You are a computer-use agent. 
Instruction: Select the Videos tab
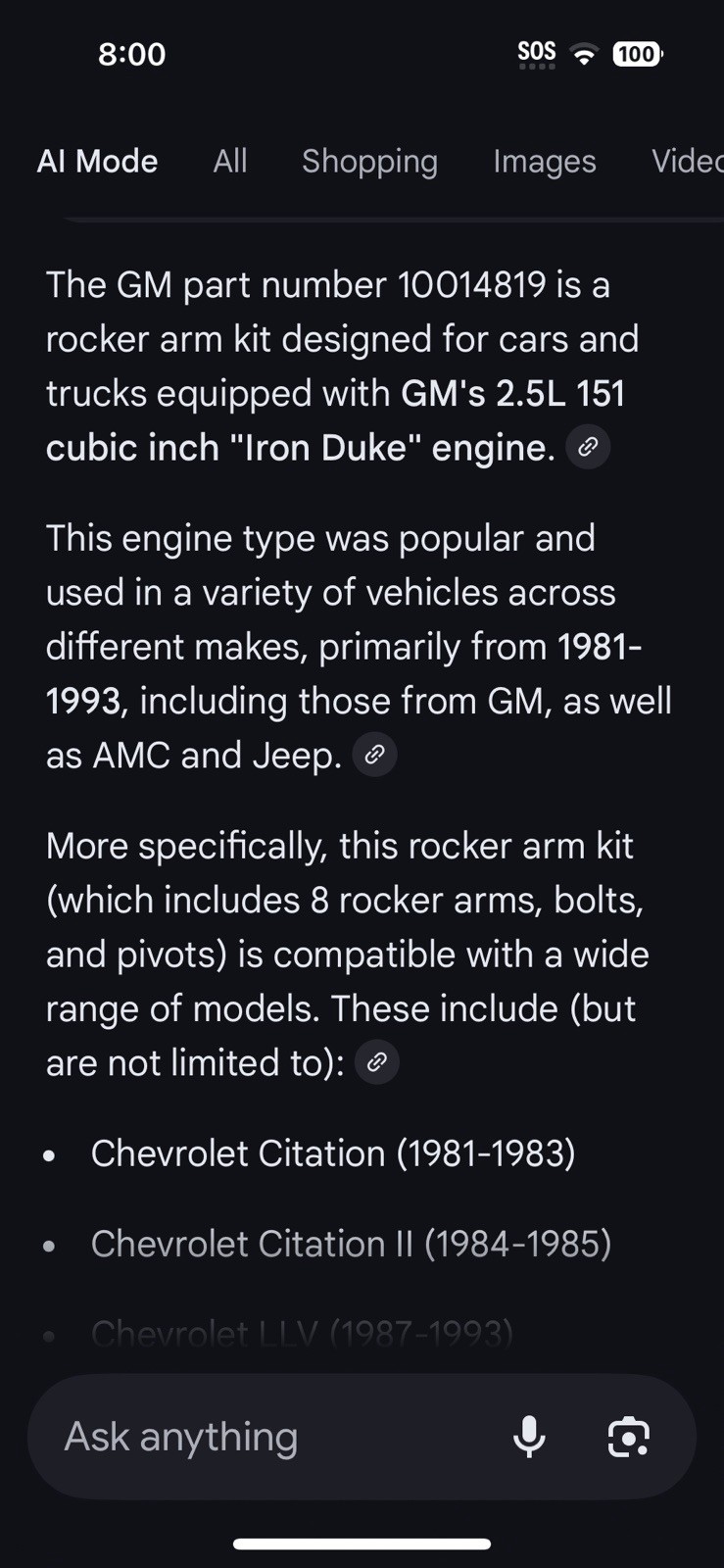pos(688,161)
